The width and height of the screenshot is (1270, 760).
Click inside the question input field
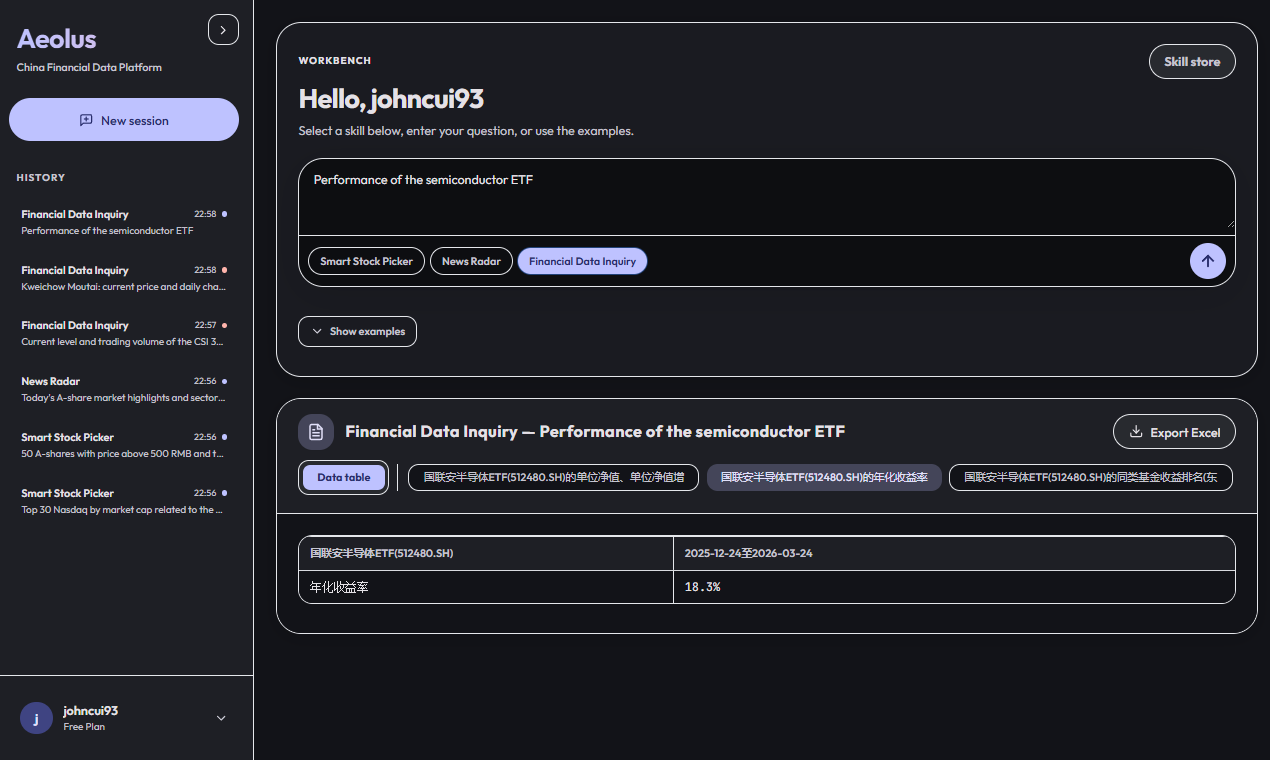[x=767, y=195]
